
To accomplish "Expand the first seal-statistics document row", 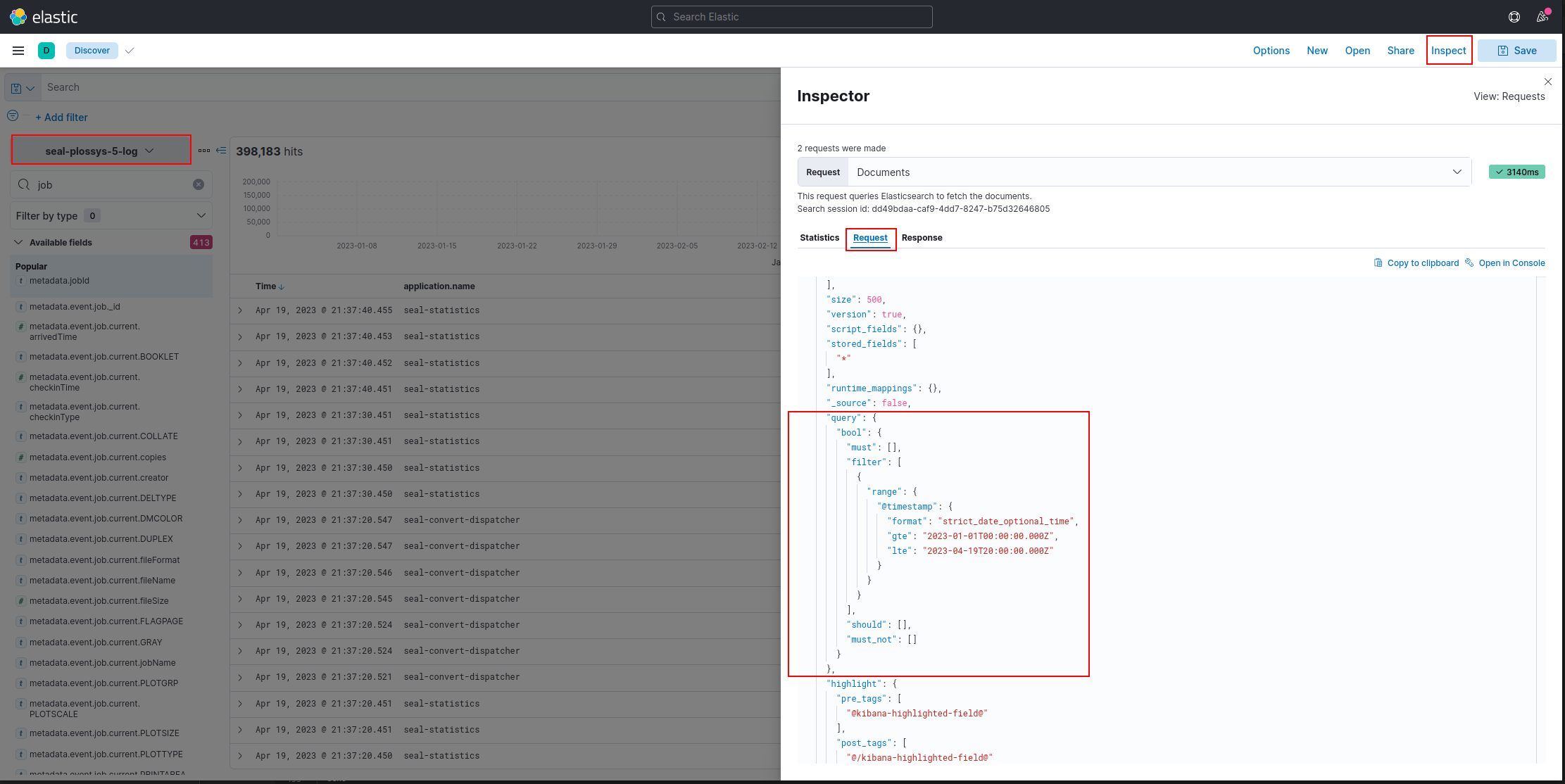I will pos(240,310).
